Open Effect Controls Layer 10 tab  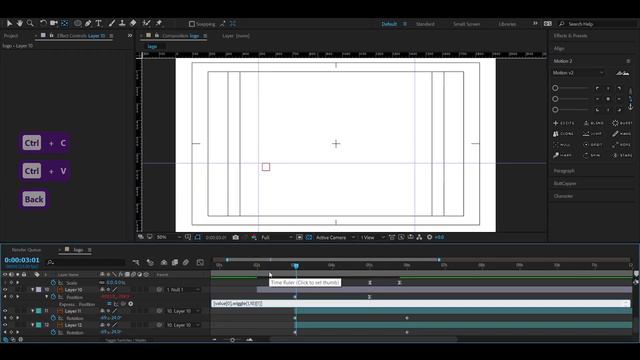click(81, 36)
